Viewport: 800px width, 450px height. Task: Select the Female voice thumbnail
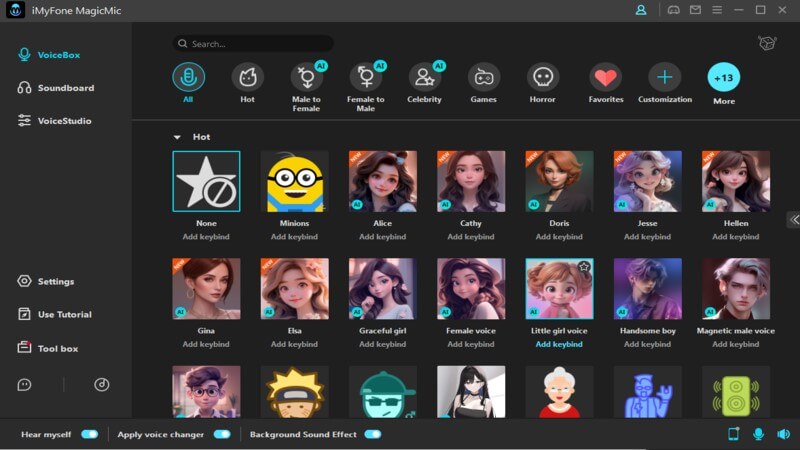[471, 289]
